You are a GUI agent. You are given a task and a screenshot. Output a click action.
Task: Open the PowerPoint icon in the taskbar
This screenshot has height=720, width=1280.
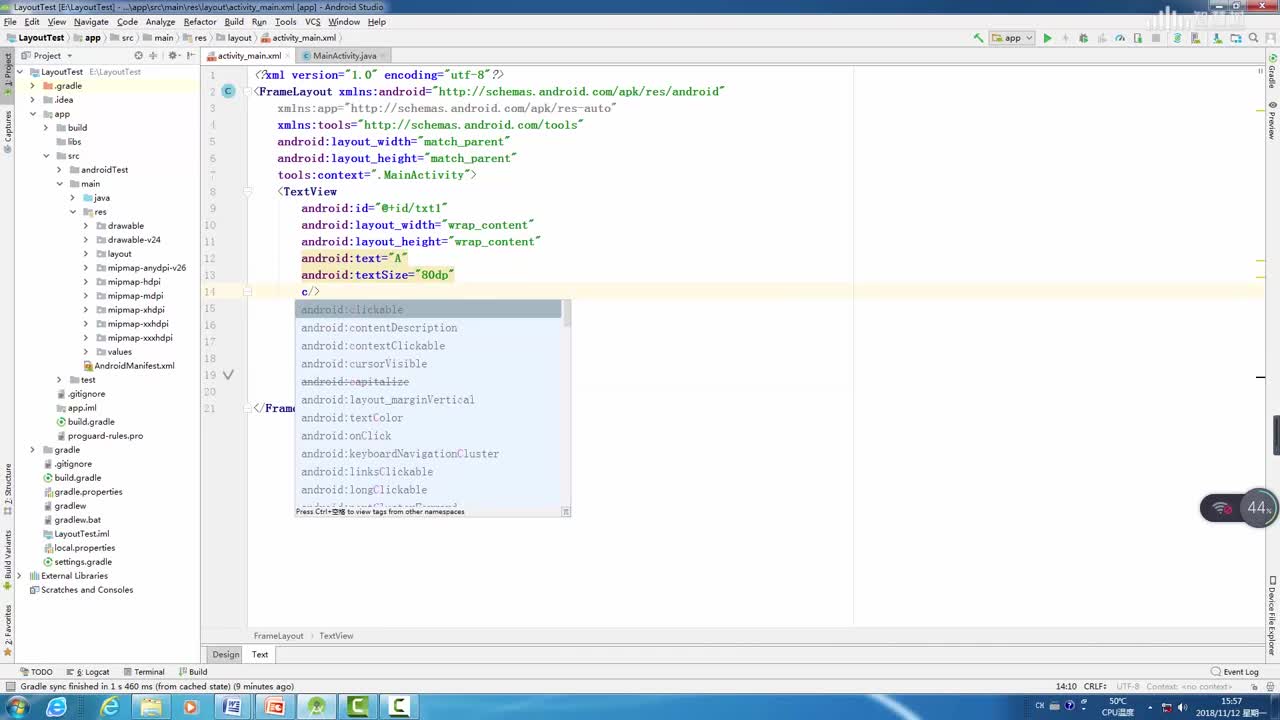tap(274, 707)
